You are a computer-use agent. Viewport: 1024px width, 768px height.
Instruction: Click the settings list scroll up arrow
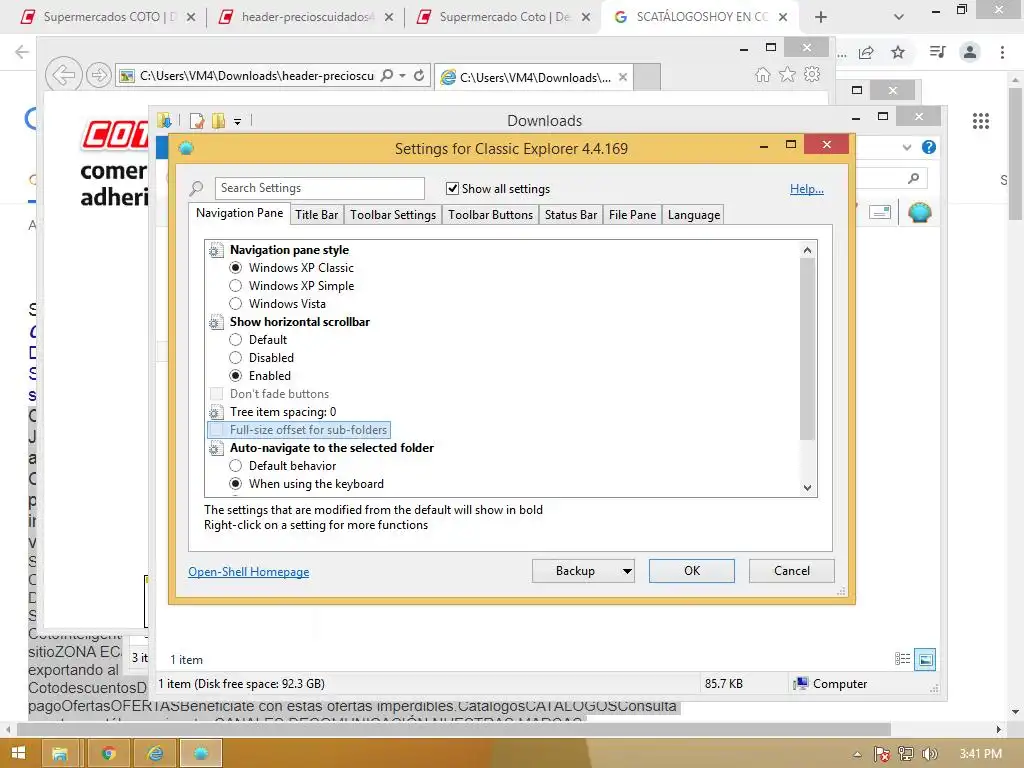807,250
